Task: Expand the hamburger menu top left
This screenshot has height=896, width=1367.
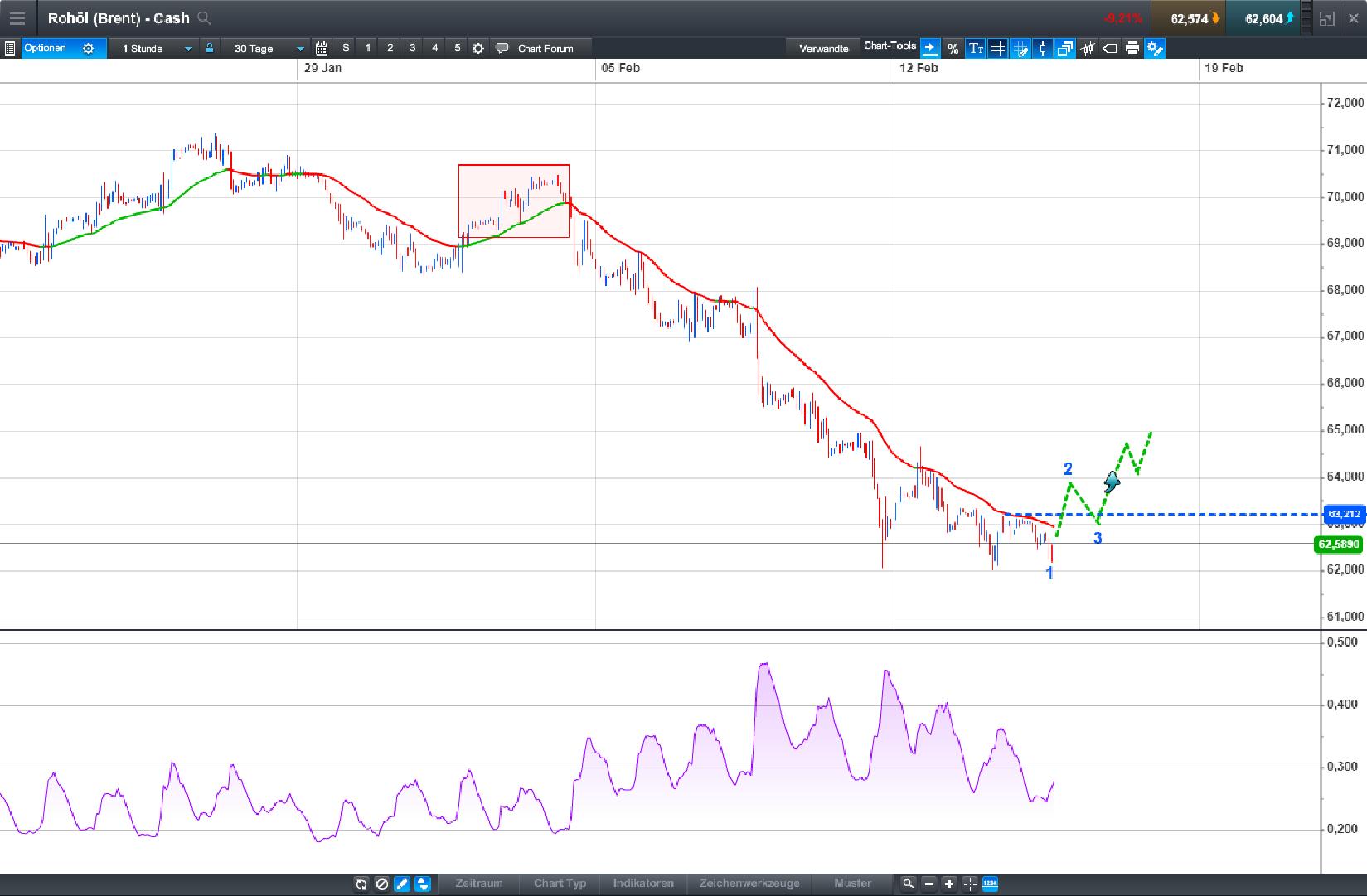Action: point(17,17)
